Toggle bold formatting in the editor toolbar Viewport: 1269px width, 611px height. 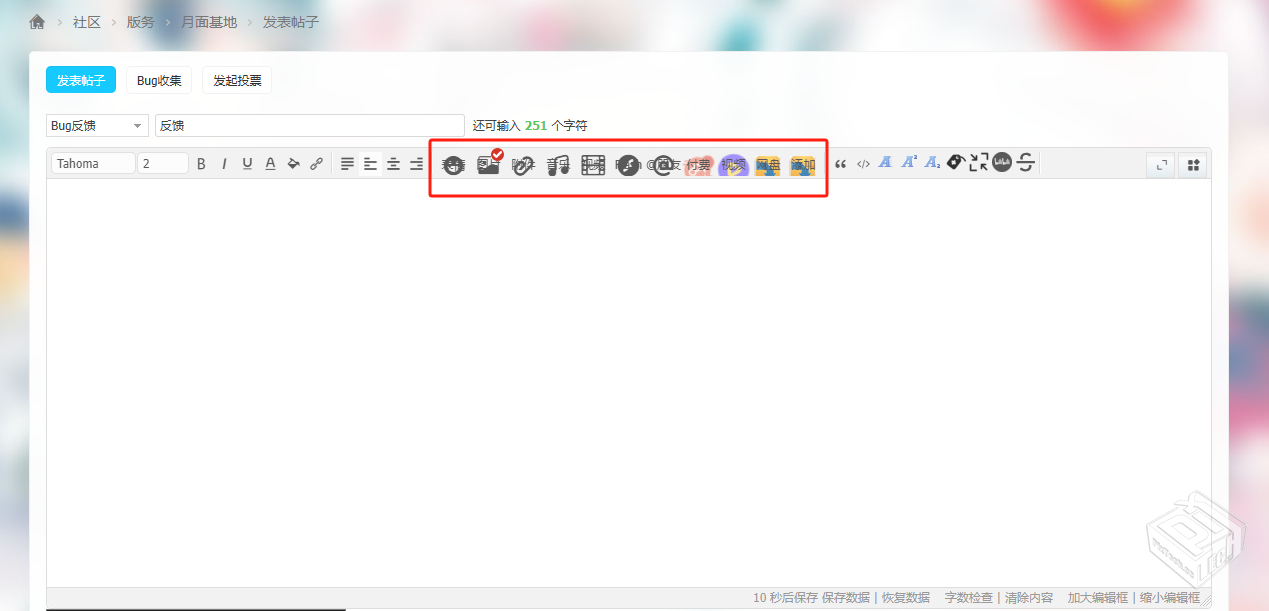201,164
